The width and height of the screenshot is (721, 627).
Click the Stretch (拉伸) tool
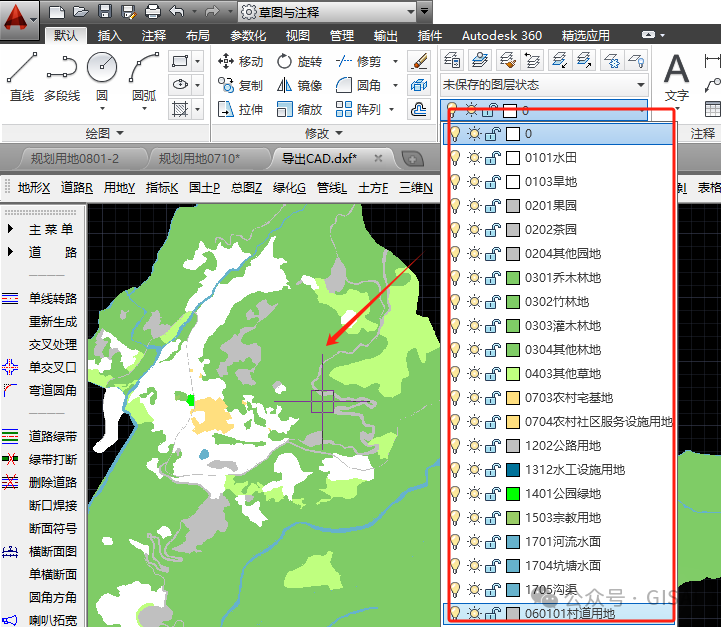240,109
